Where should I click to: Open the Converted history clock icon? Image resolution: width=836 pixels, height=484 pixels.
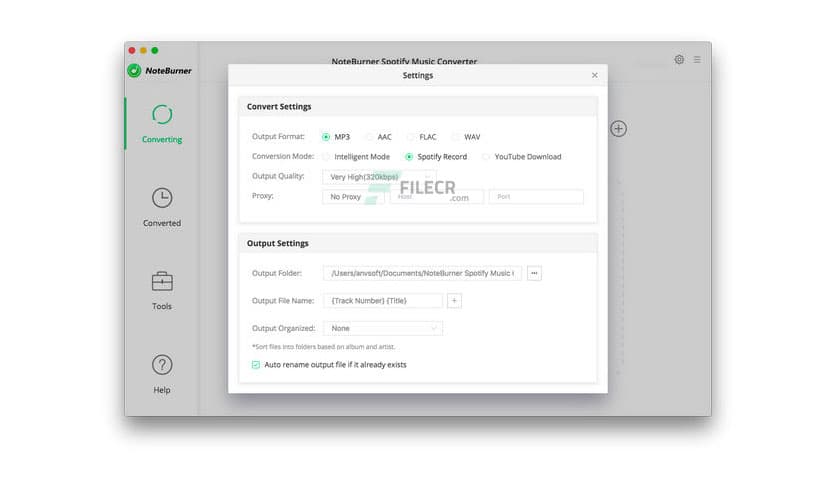tap(162, 198)
